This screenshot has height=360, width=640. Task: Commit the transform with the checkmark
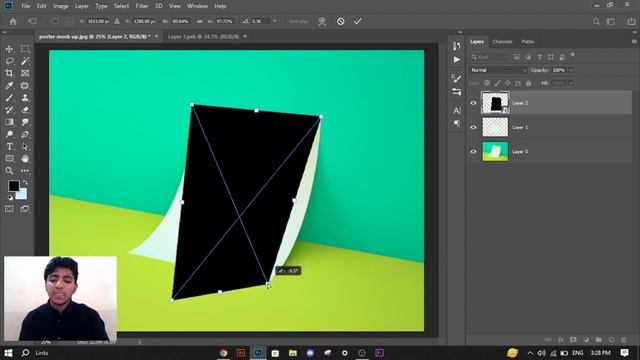358,21
